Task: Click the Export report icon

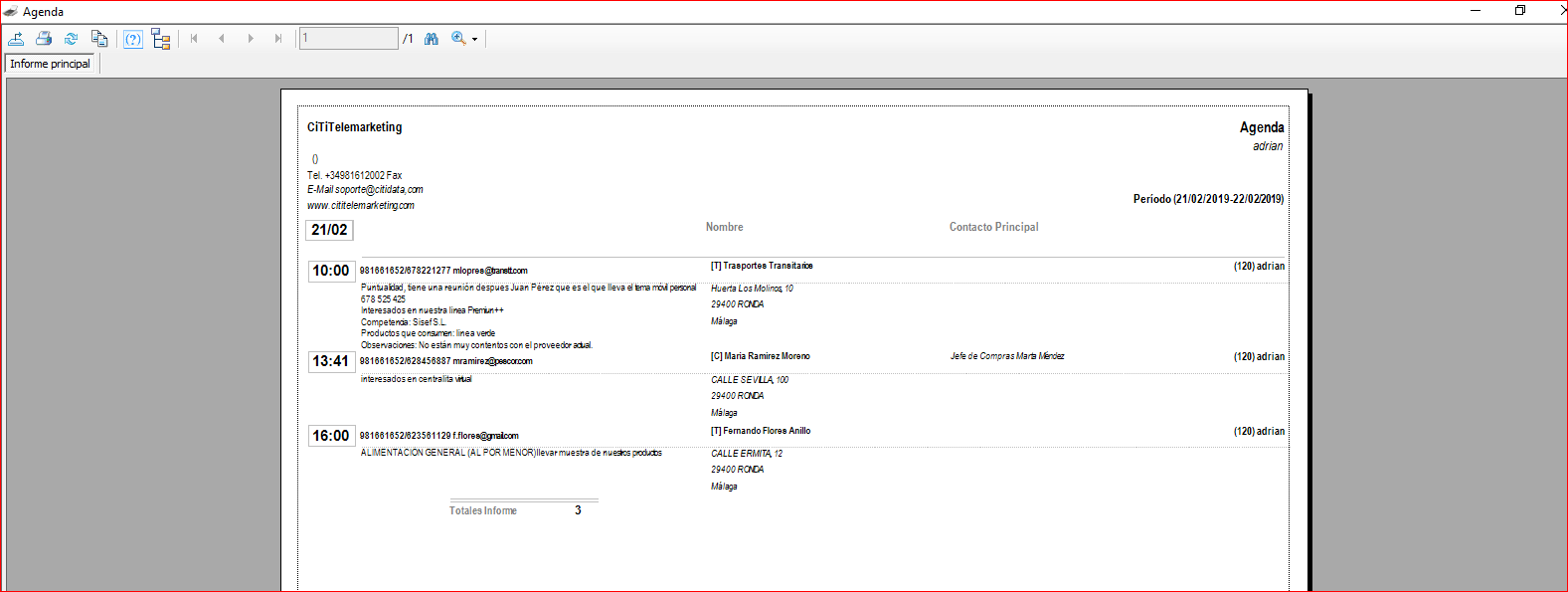Action: coord(16,39)
